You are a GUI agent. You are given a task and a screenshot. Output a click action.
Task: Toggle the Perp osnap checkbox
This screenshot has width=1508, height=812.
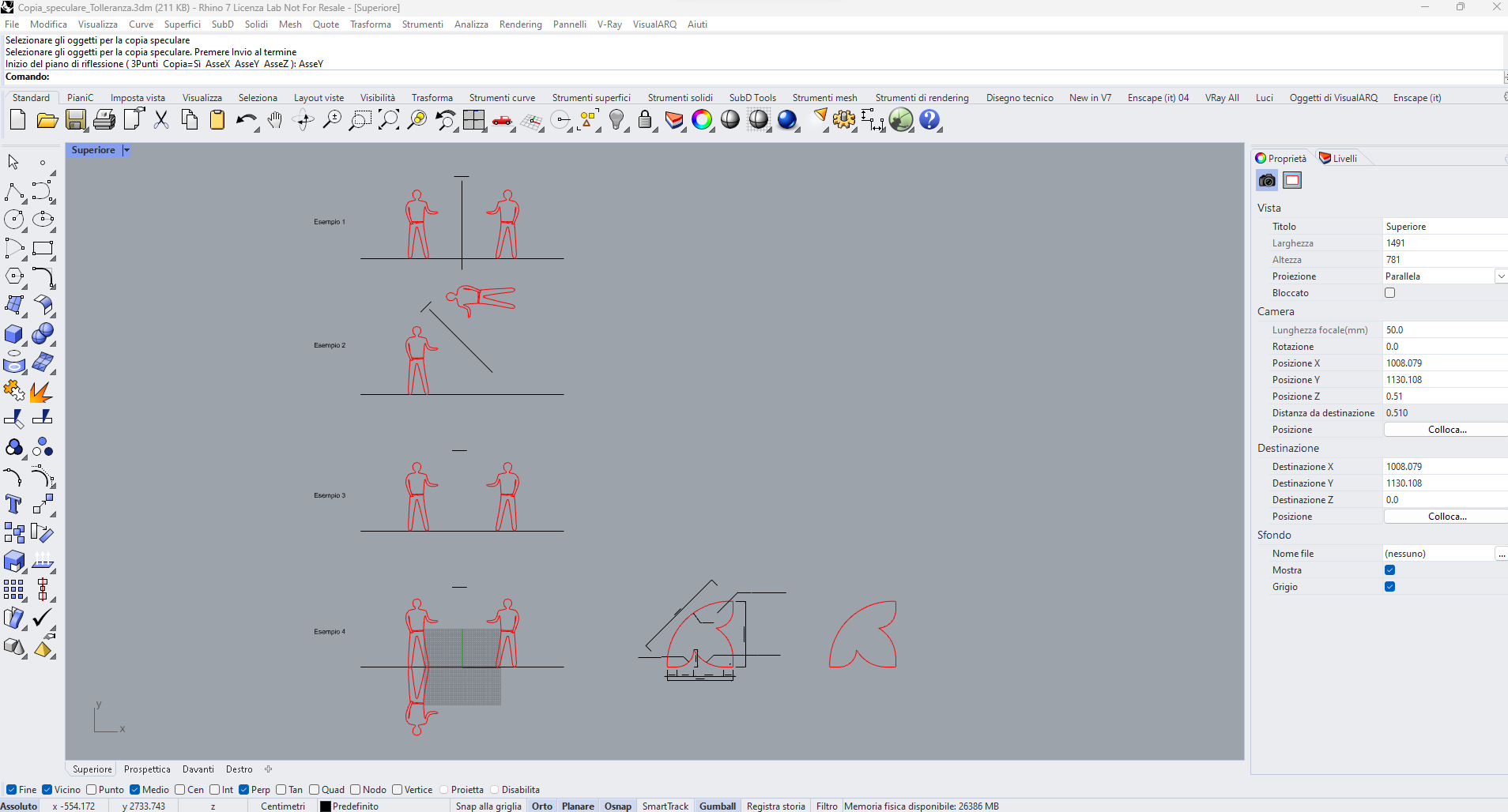pos(244,790)
